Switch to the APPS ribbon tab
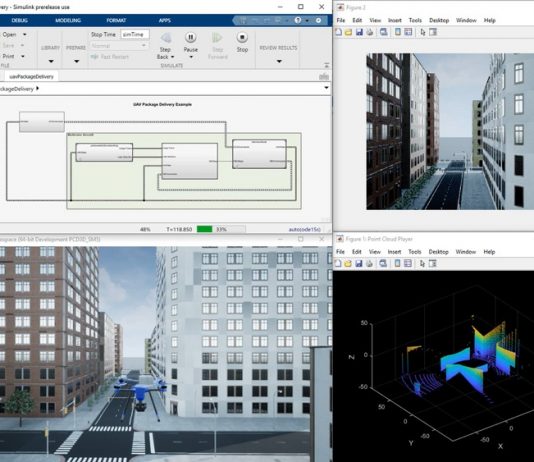The image size is (534, 462). 164,20
